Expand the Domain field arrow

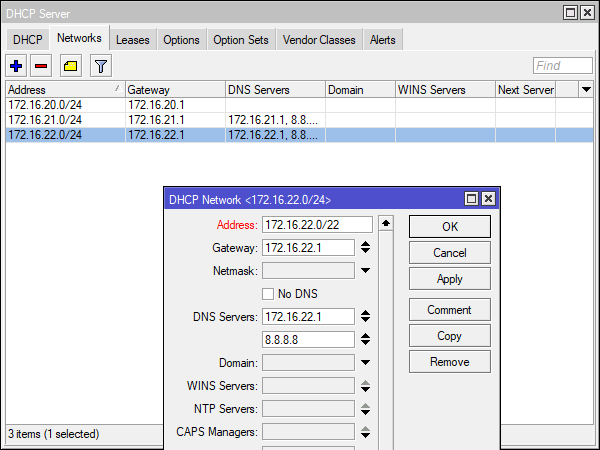pyautogui.click(x=365, y=362)
